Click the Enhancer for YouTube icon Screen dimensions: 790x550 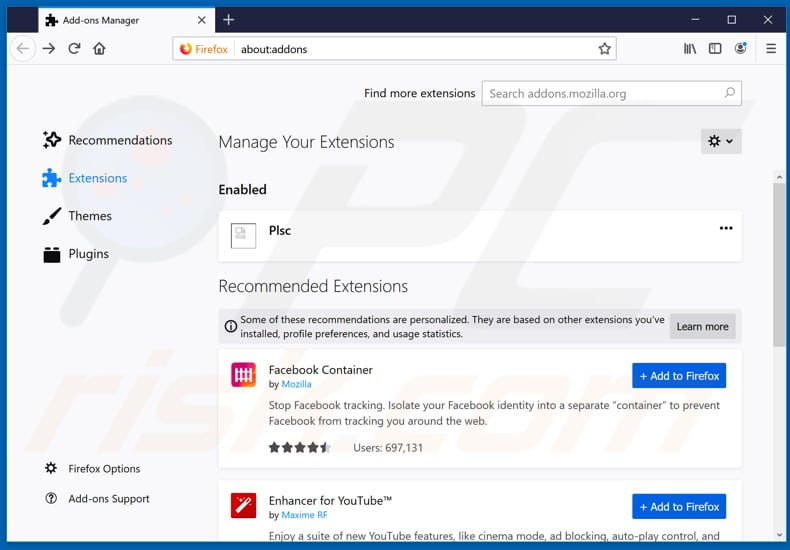(x=243, y=506)
